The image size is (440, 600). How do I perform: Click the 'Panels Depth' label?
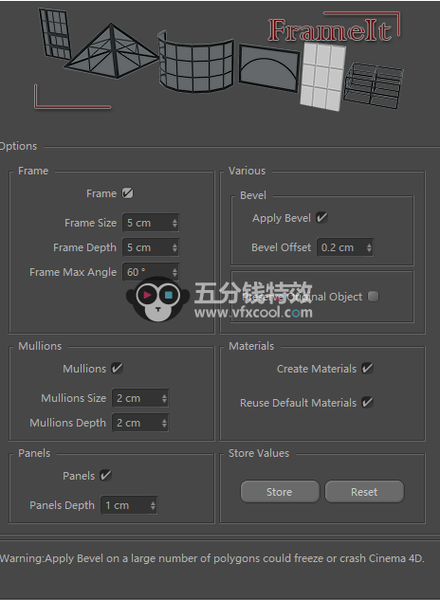(62, 505)
